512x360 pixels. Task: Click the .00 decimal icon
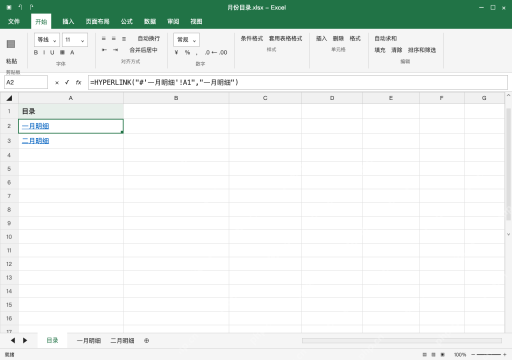pyautogui.click(x=223, y=52)
